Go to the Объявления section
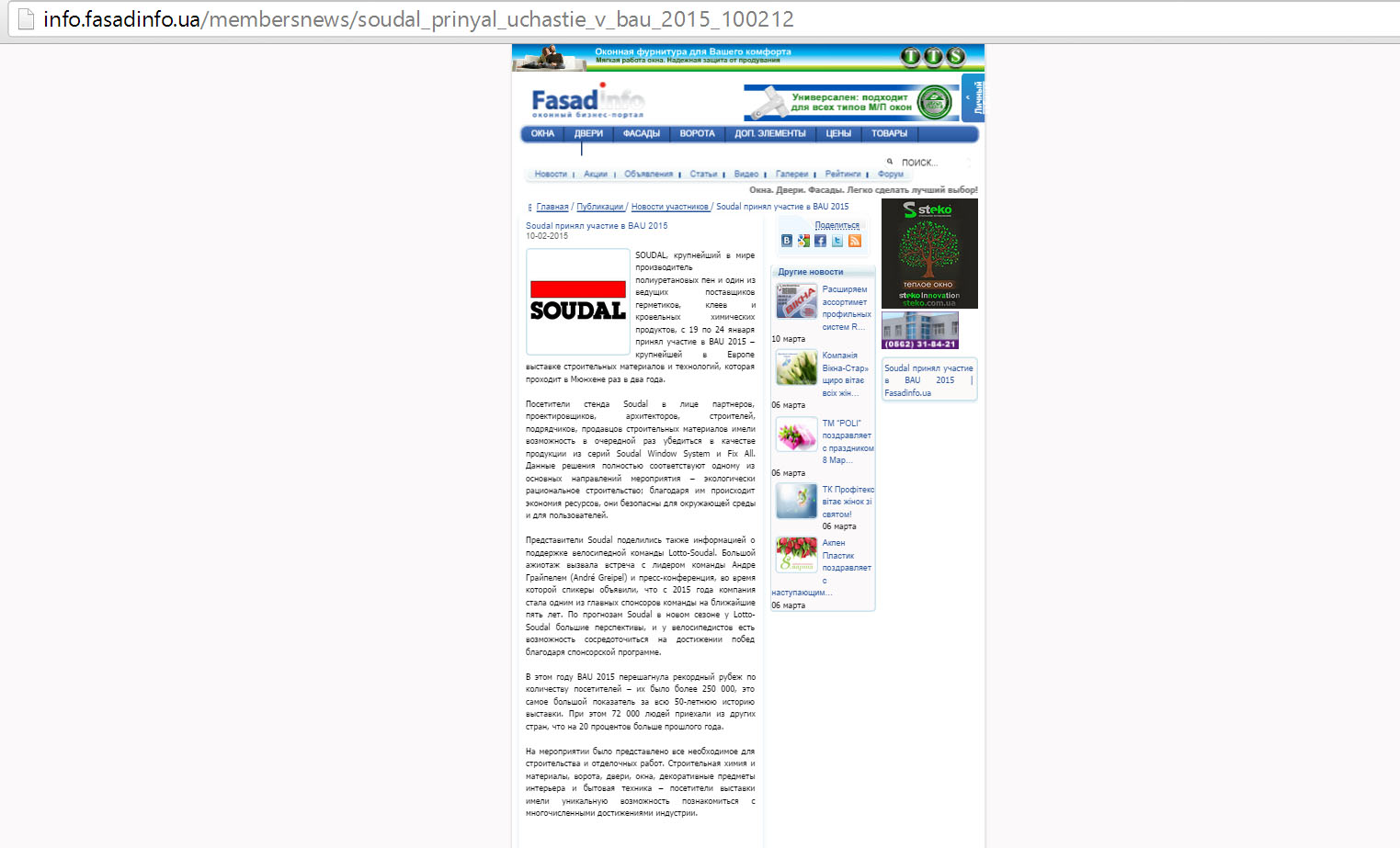This screenshot has width=1400, height=848. [x=648, y=175]
